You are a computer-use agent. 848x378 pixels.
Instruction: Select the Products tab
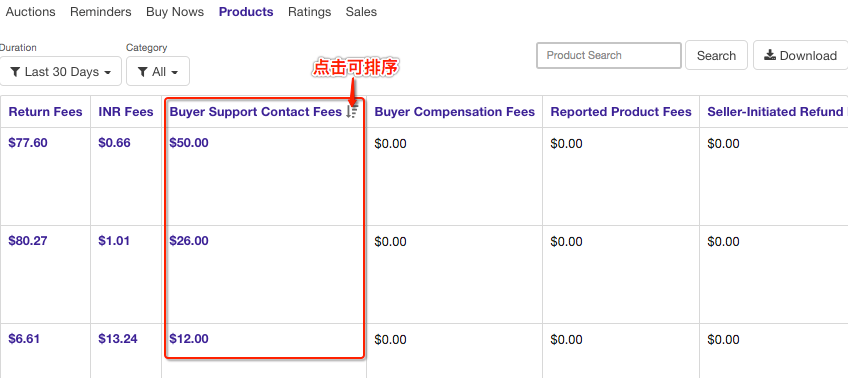(246, 12)
